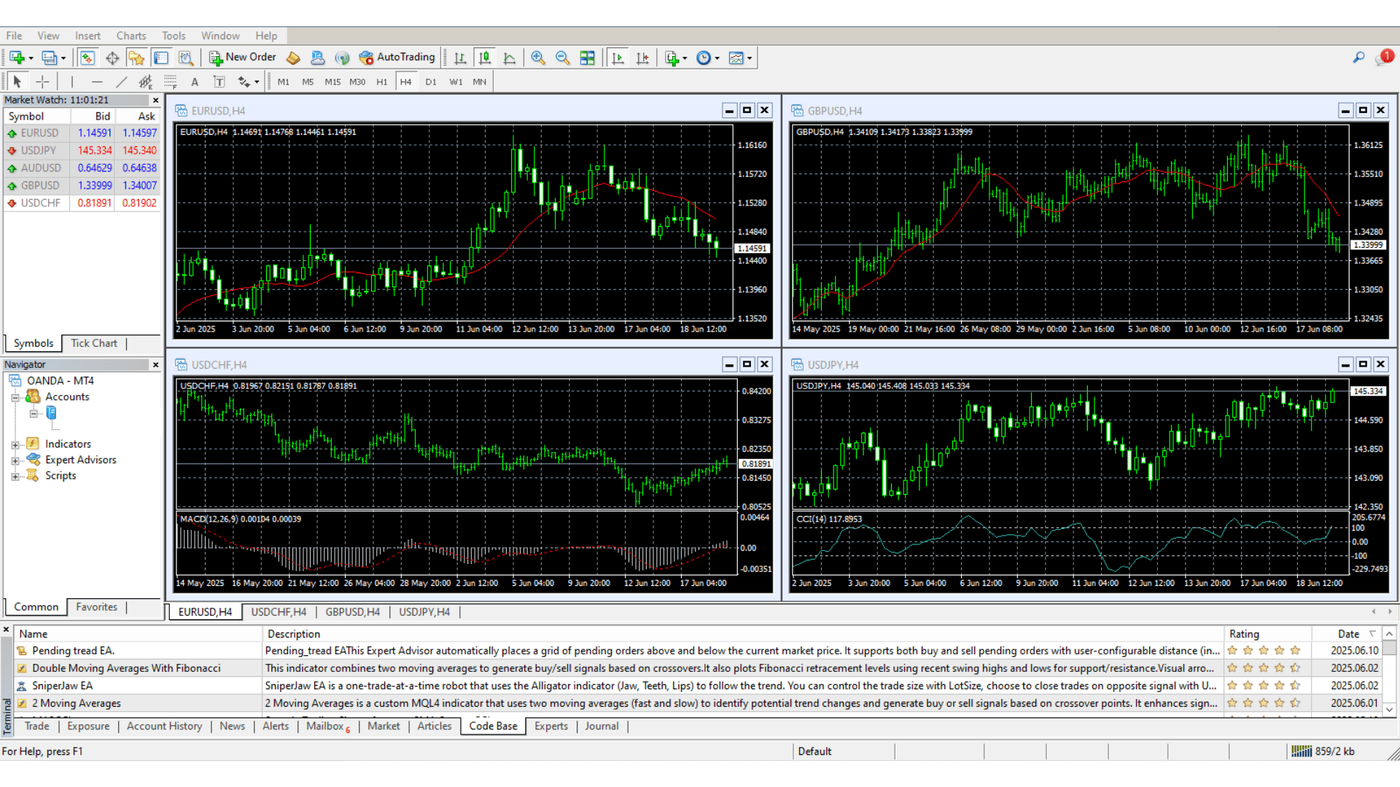Open the Charts menu
The image size is (1400, 787).
pyautogui.click(x=131, y=35)
